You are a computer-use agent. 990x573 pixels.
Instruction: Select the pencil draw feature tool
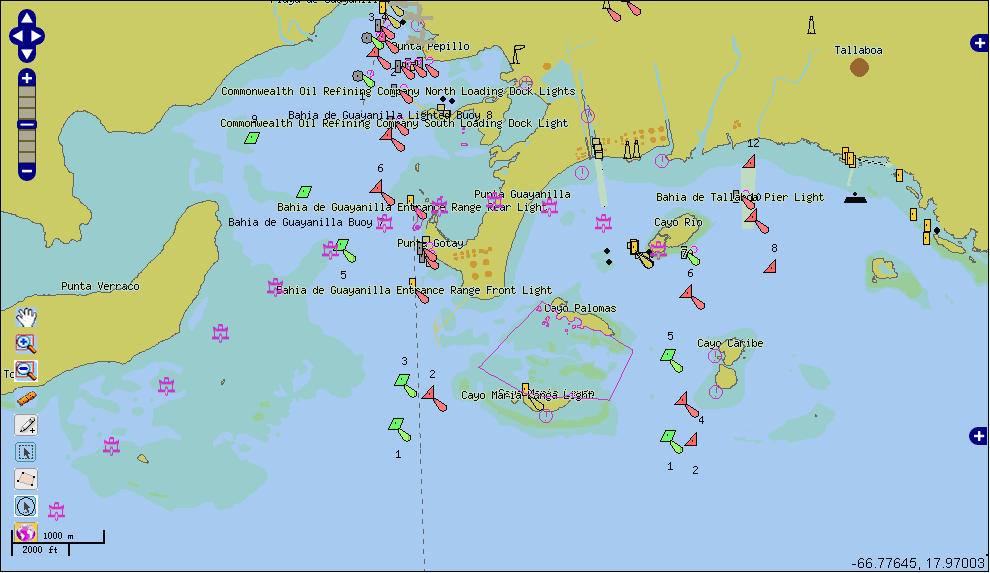tap(26, 425)
